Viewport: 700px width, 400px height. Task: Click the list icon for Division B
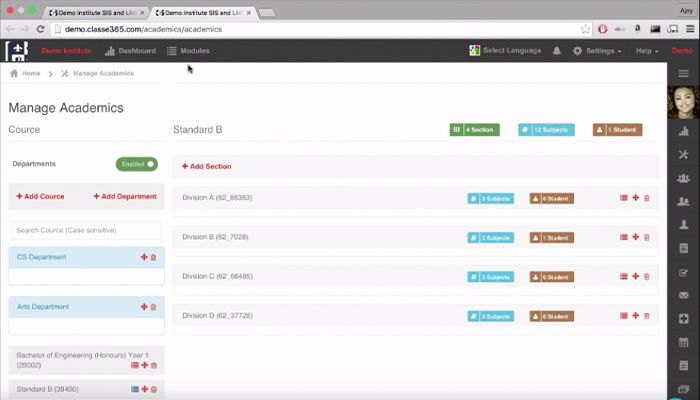(x=624, y=237)
